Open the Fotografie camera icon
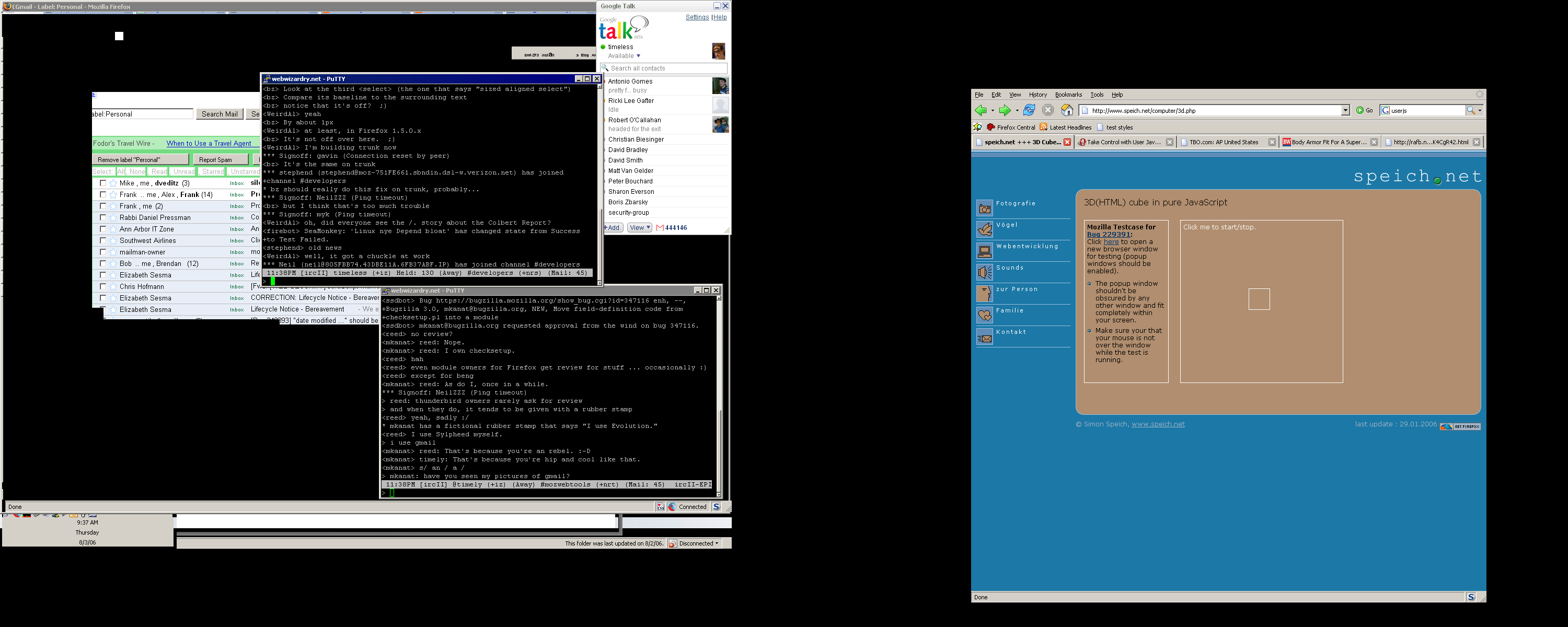Image resolution: width=1568 pixels, height=627 pixels. click(x=984, y=208)
